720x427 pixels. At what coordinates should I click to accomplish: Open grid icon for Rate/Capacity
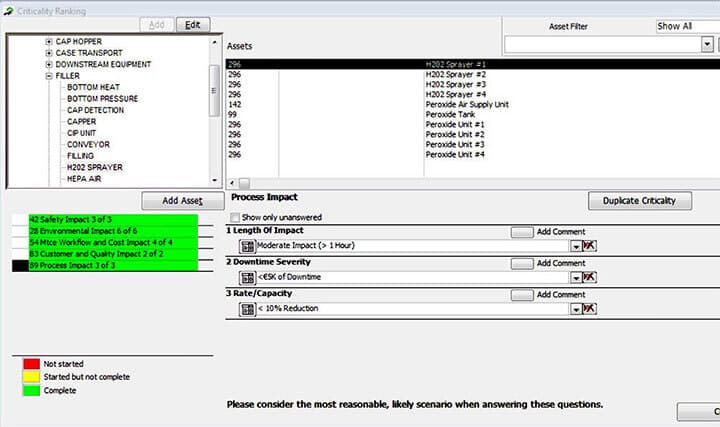click(x=247, y=309)
